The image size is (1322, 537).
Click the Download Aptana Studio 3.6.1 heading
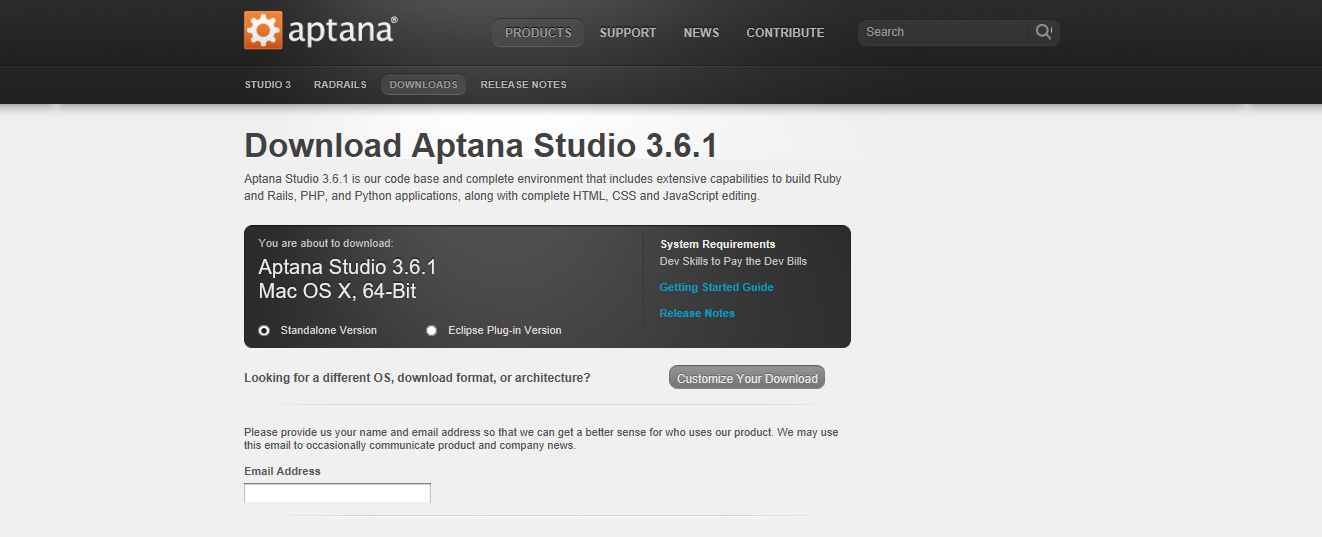pos(481,146)
